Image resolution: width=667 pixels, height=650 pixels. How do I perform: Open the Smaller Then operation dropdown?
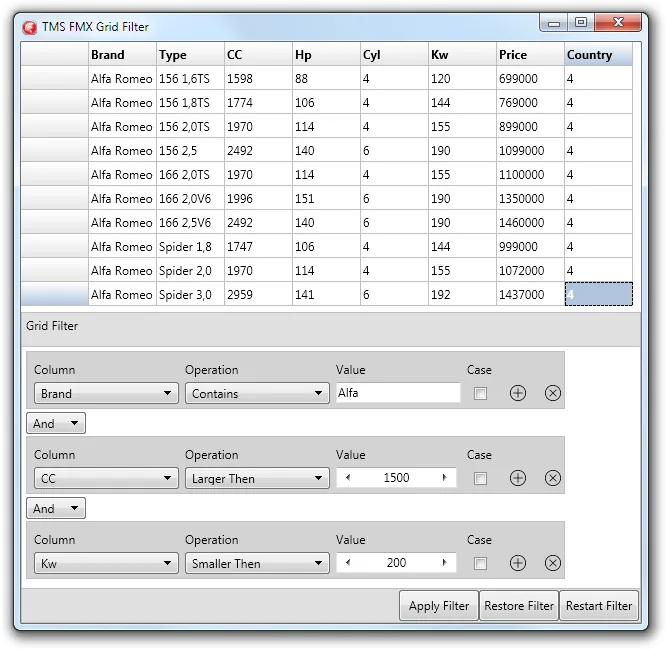click(257, 563)
